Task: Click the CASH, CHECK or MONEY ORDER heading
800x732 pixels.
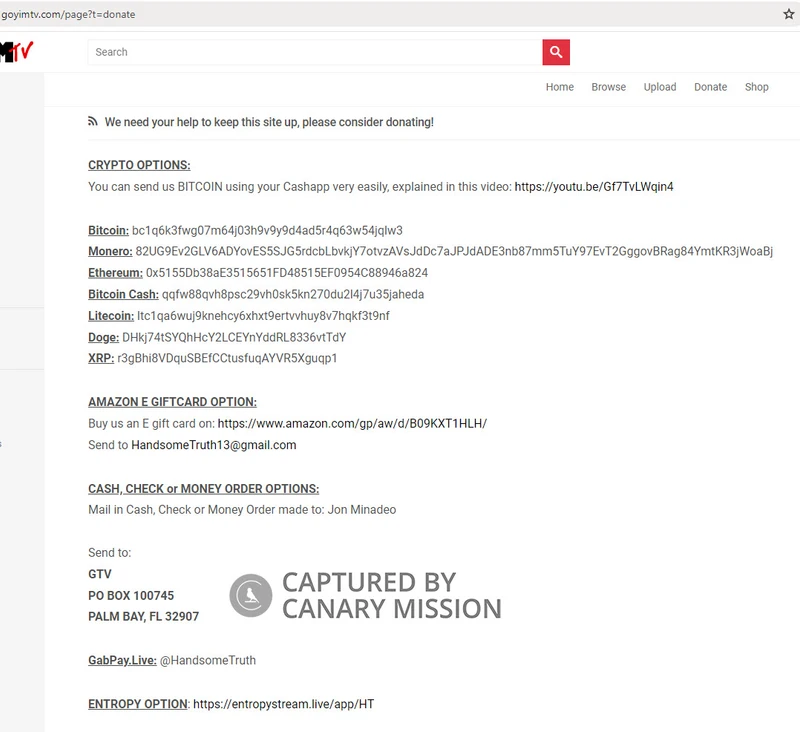Action: 204,489
